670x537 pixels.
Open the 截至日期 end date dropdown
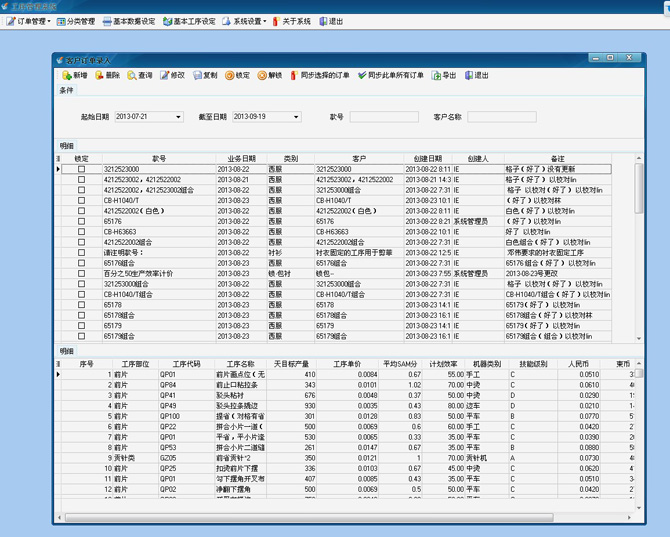pos(296,117)
